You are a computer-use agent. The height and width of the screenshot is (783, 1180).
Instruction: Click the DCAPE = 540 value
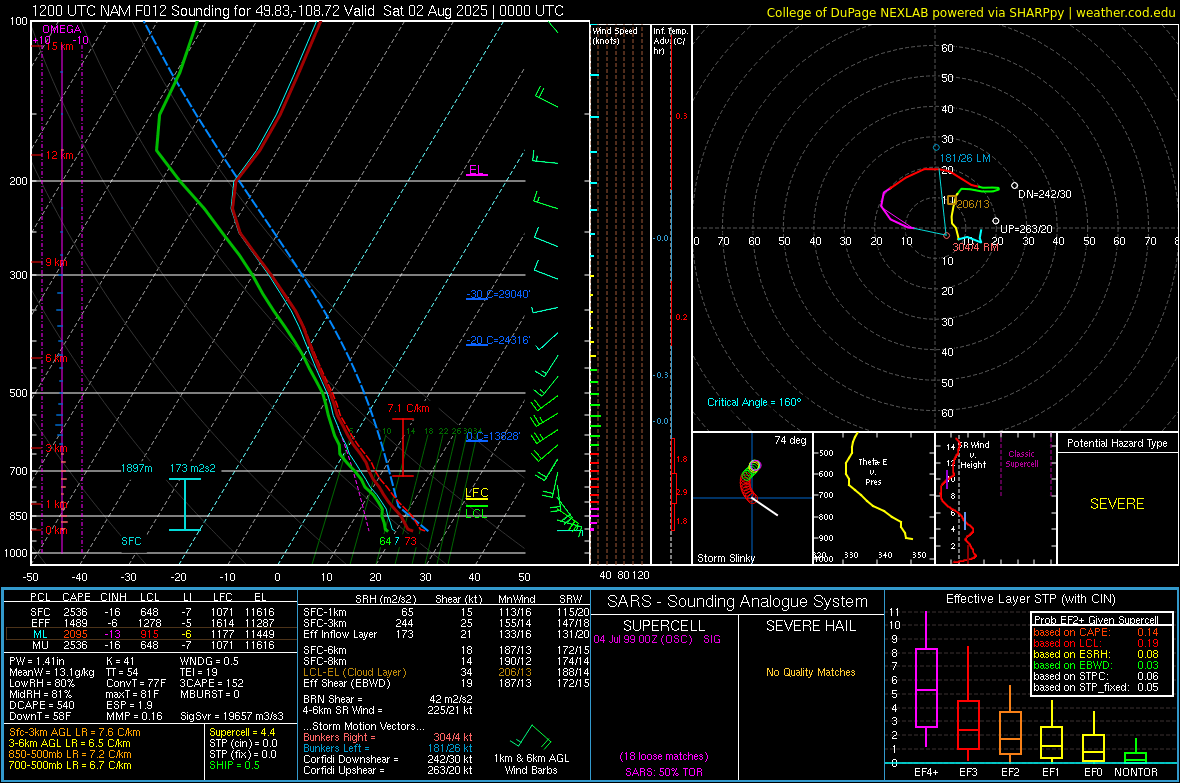(41, 705)
